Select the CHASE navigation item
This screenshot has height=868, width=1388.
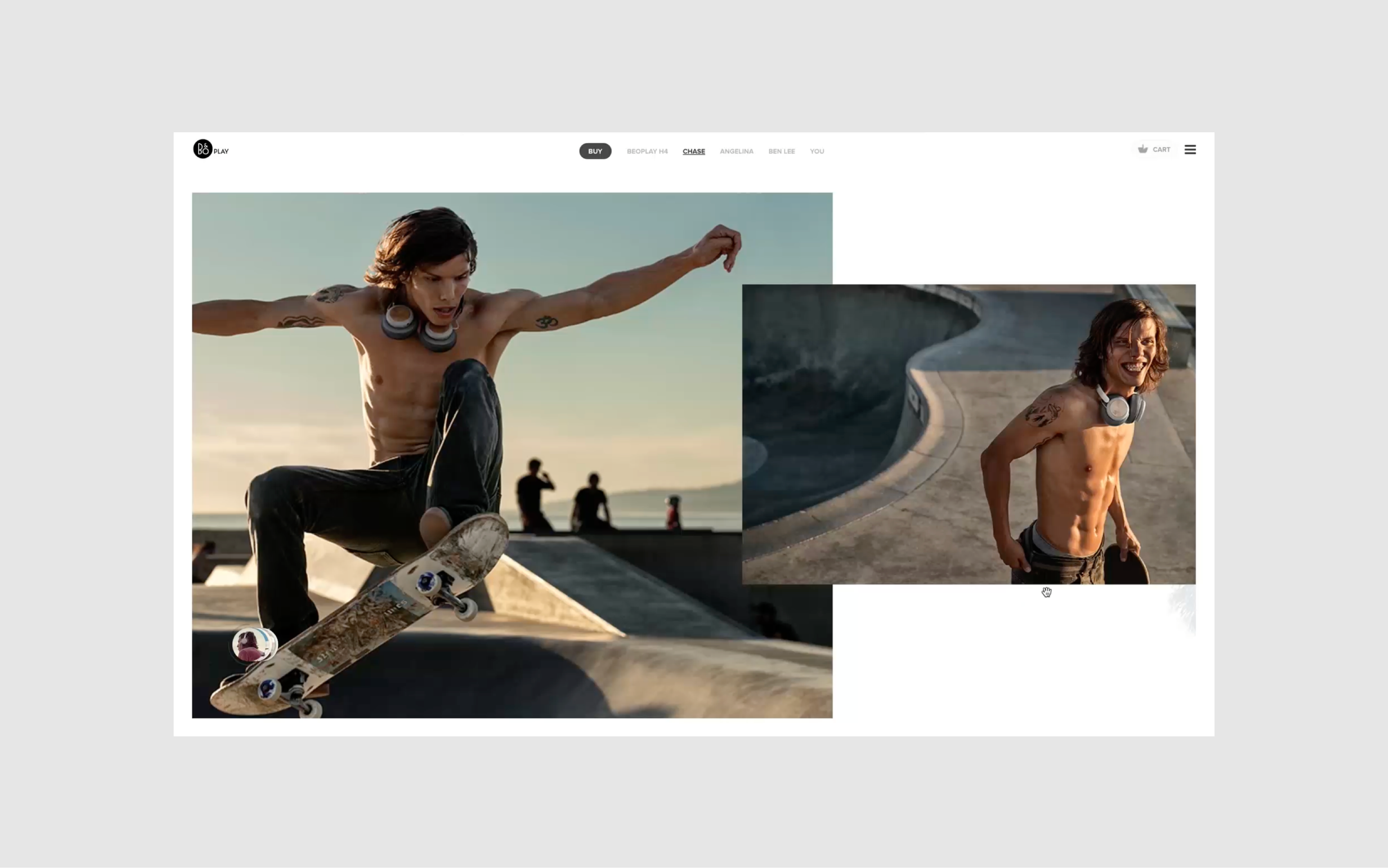click(x=694, y=151)
